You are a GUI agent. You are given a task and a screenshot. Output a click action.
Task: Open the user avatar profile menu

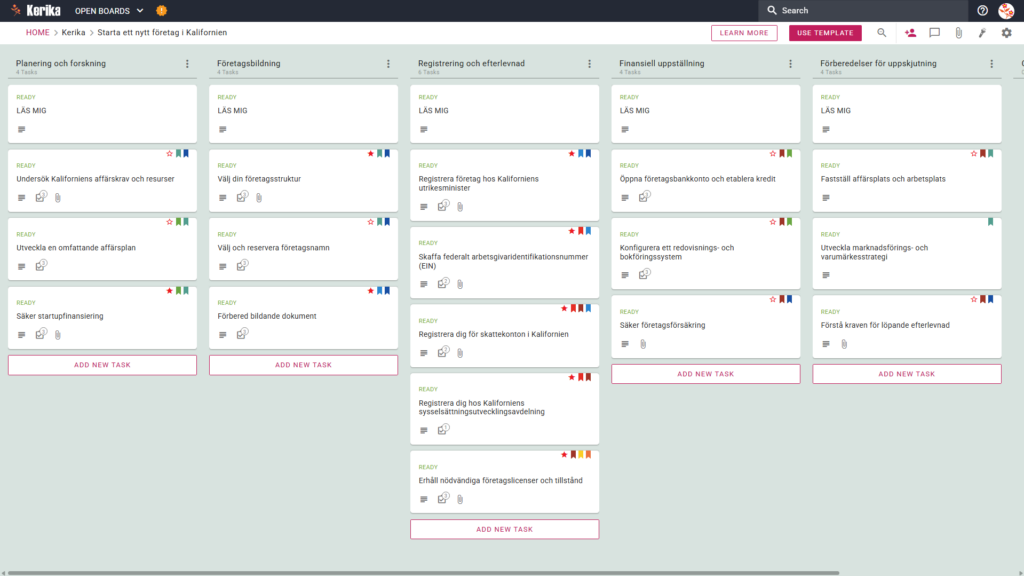[x=1006, y=10]
